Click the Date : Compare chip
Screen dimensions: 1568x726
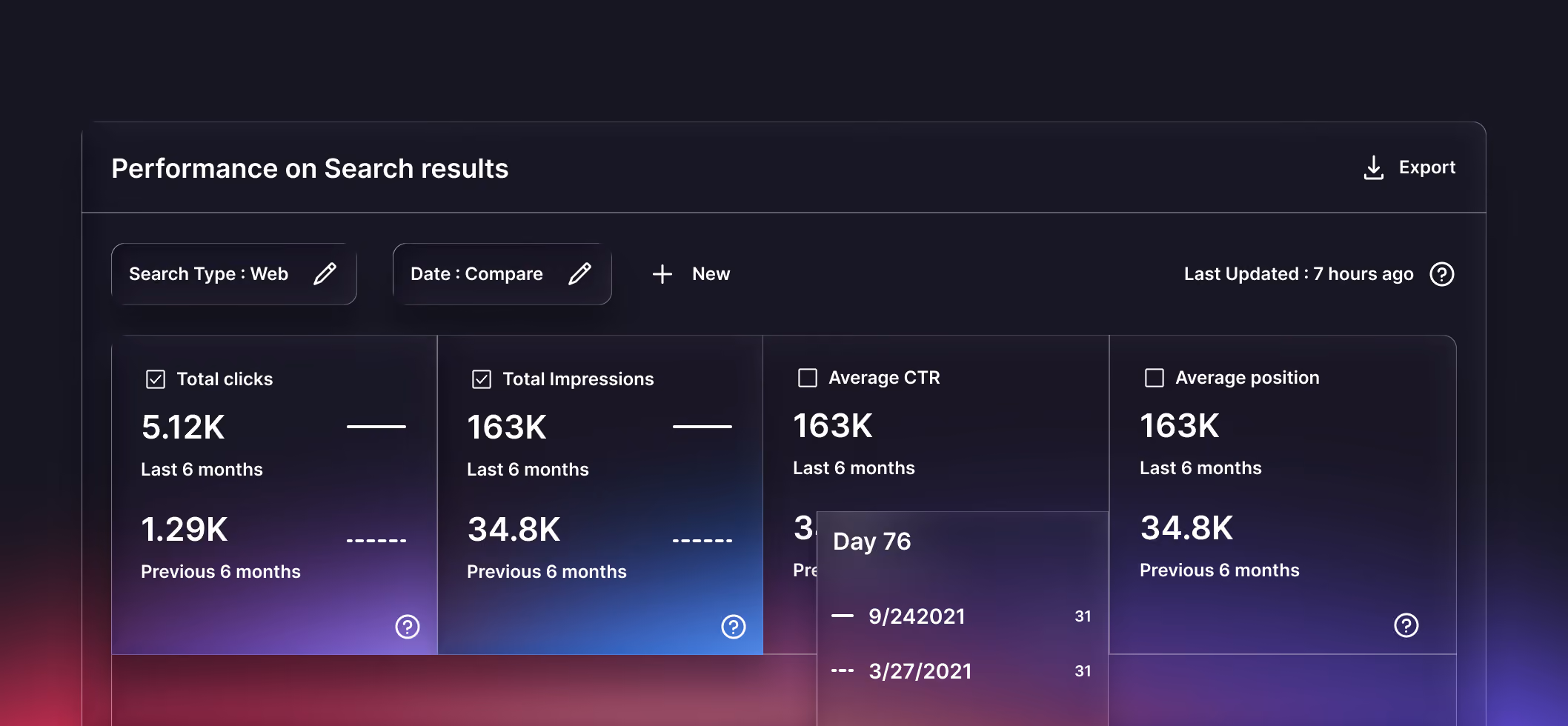pos(502,274)
